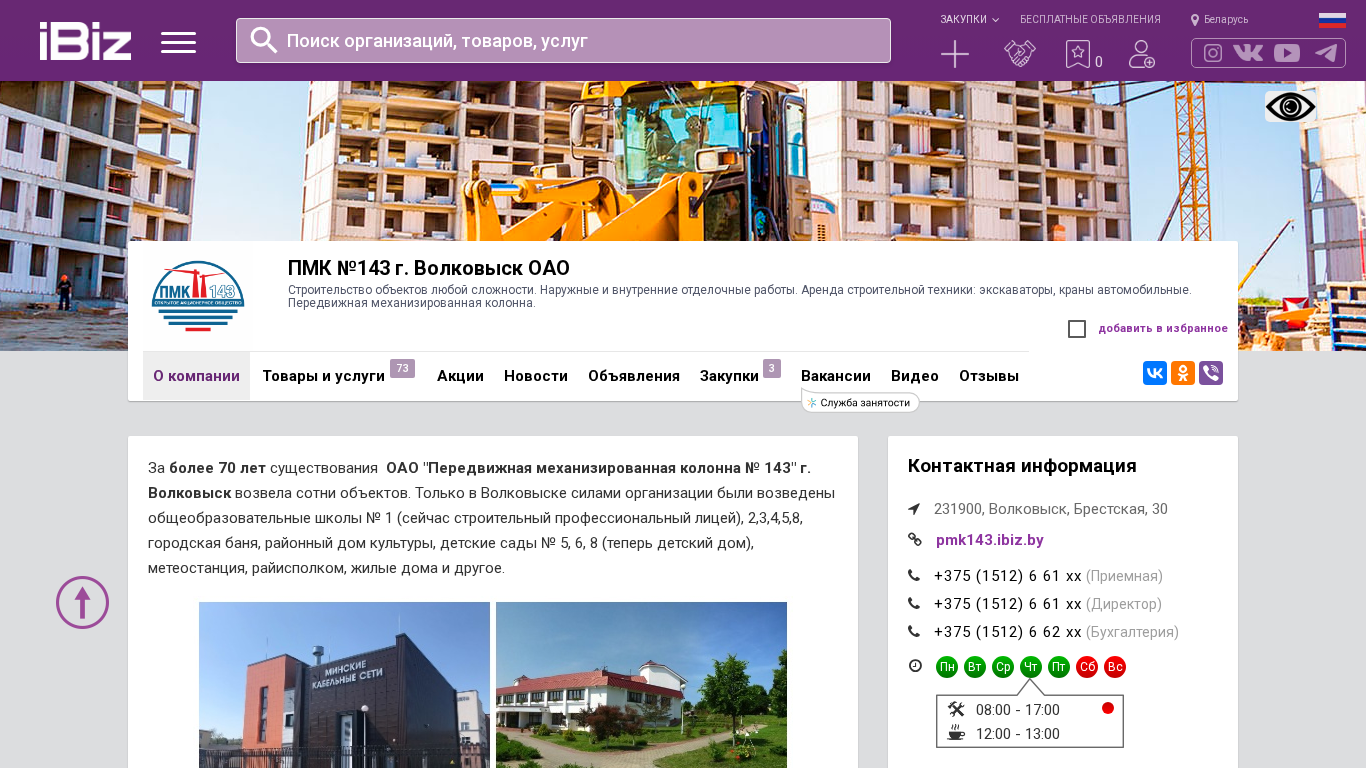Open the Instagram link in header
The image size is (1366, 768).
pos(1213,53)
